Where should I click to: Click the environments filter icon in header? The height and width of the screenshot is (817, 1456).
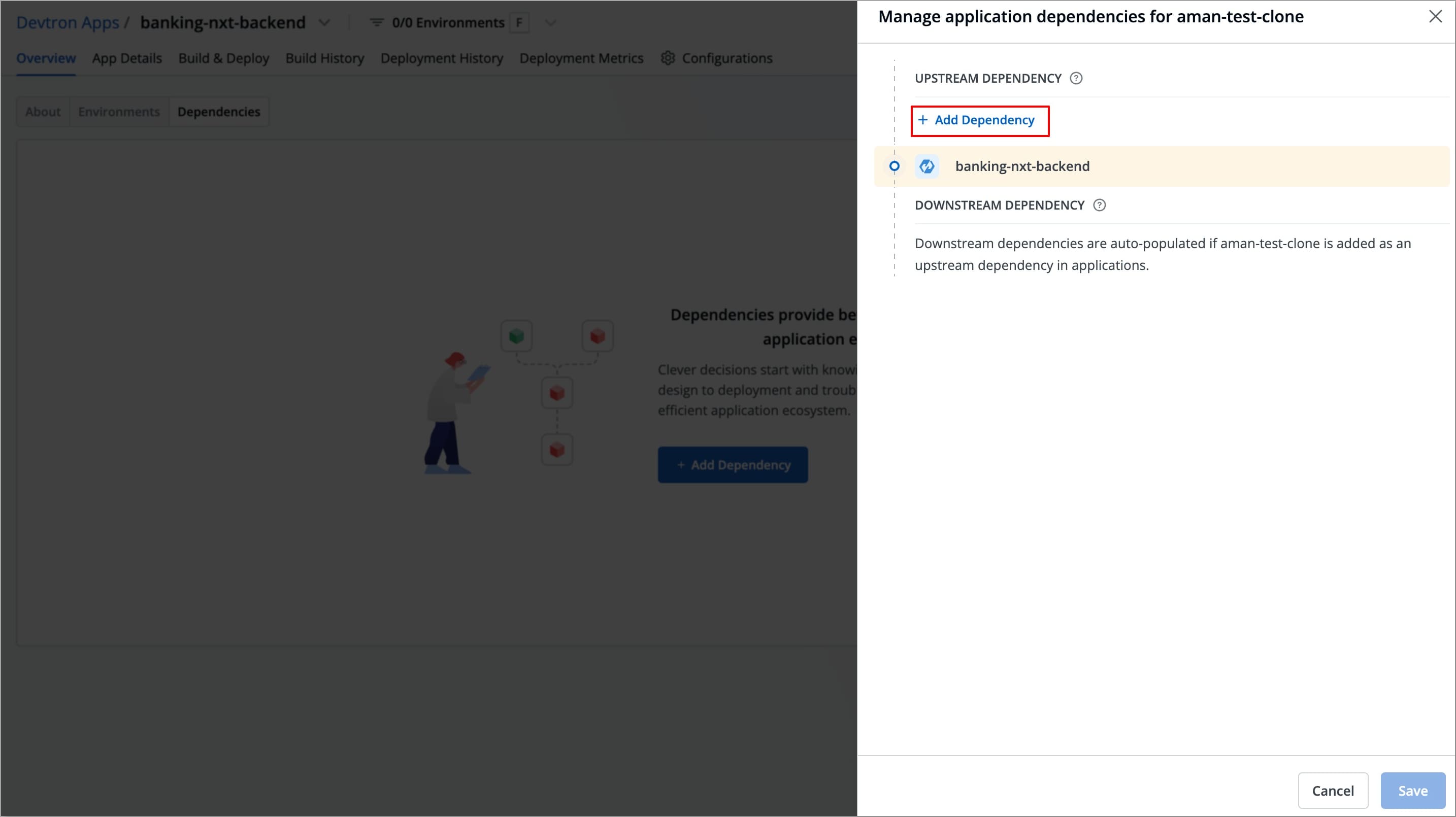(376, 23)
